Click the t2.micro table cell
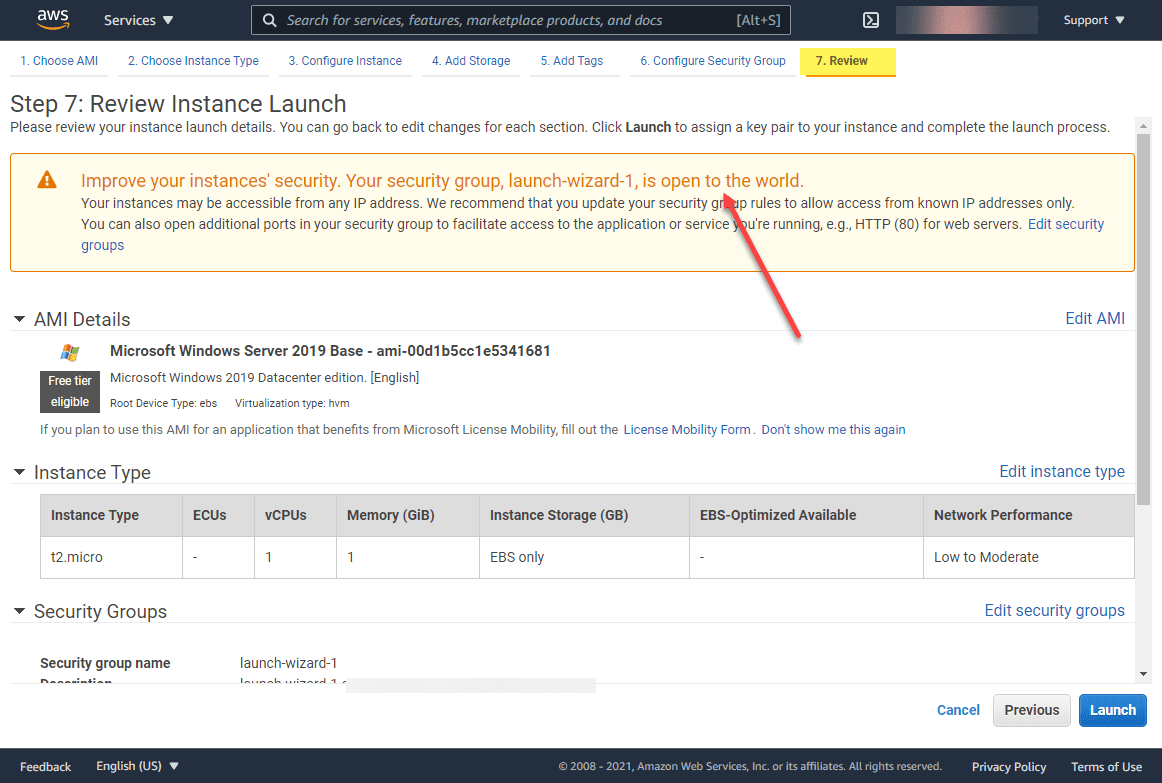This screenshot has height=783, width=1162. click(111, 557)
